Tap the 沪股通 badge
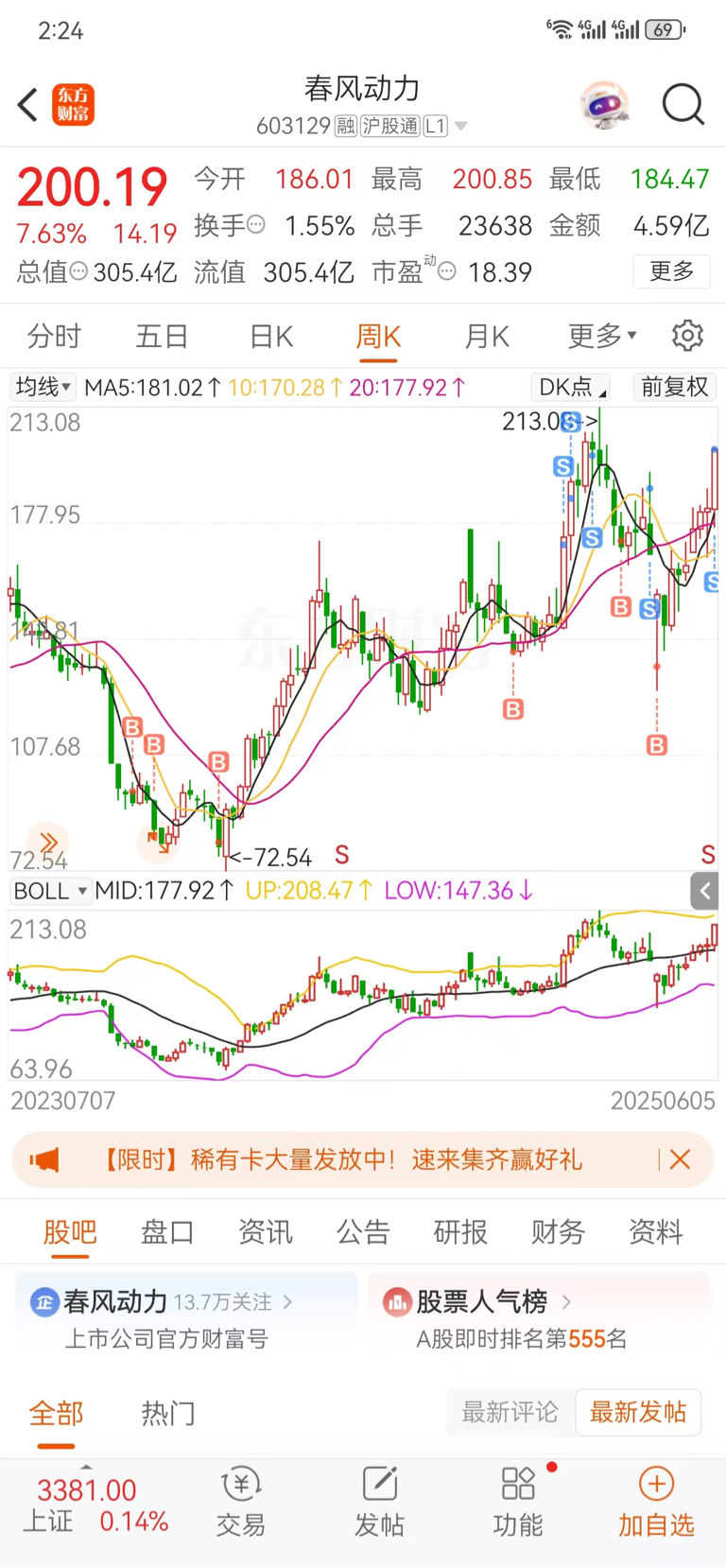Viewport: 726px width, 1568px height. [389, 126]
